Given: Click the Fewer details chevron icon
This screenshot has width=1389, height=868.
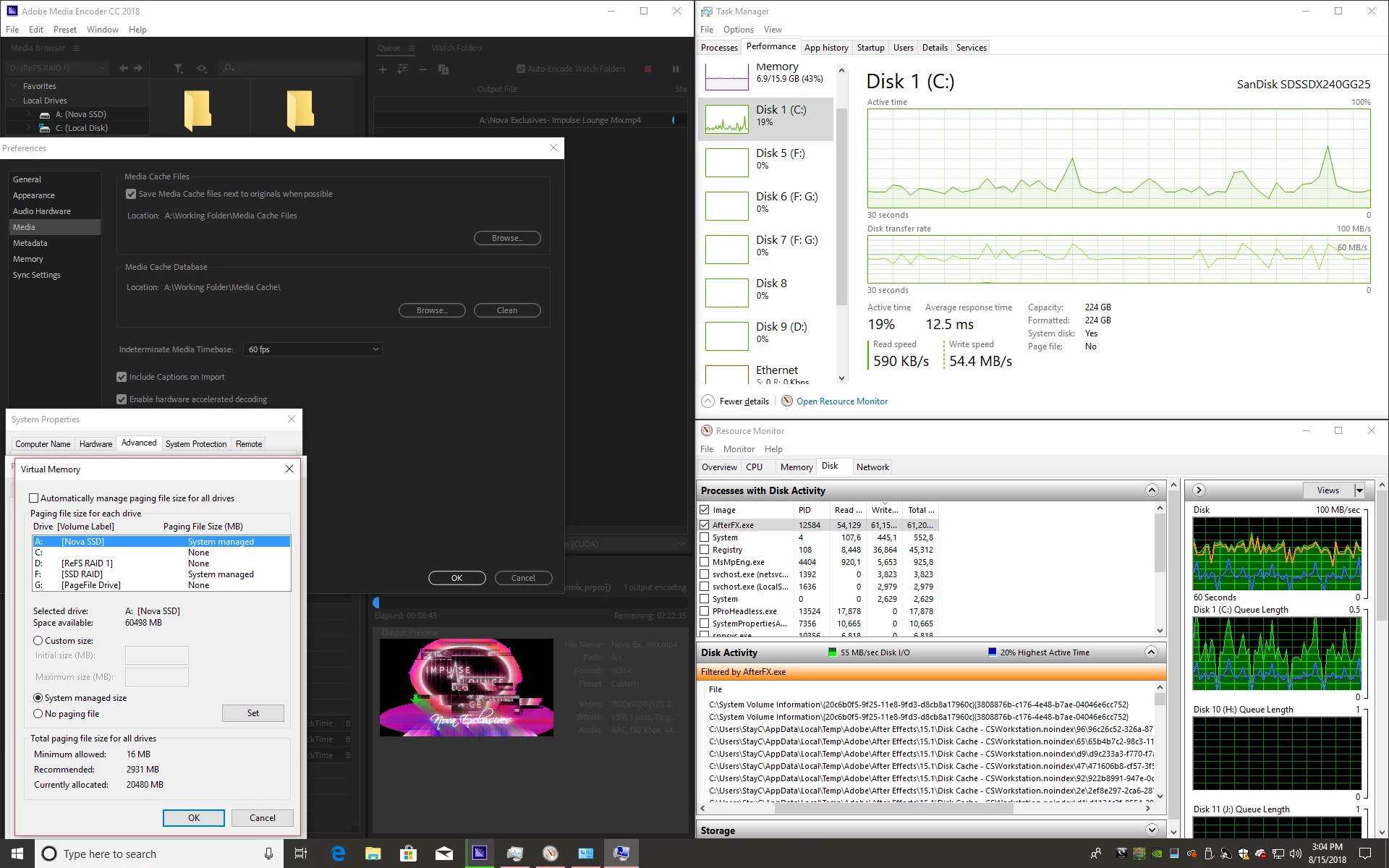Looking at the screenshot, I should click(x=708, y=401).
